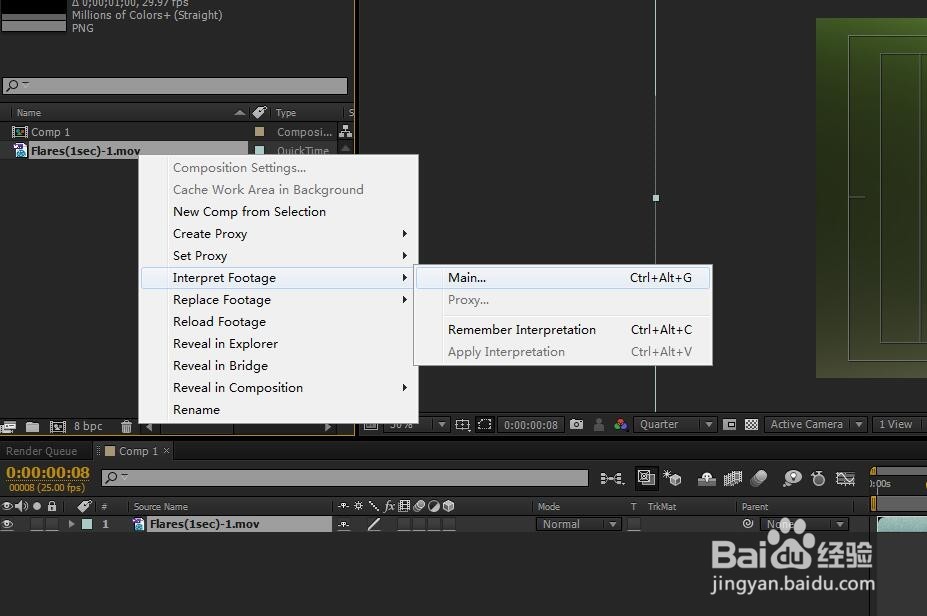
Task: Create a new folder in Project panel
Action: tap(33, 426)
